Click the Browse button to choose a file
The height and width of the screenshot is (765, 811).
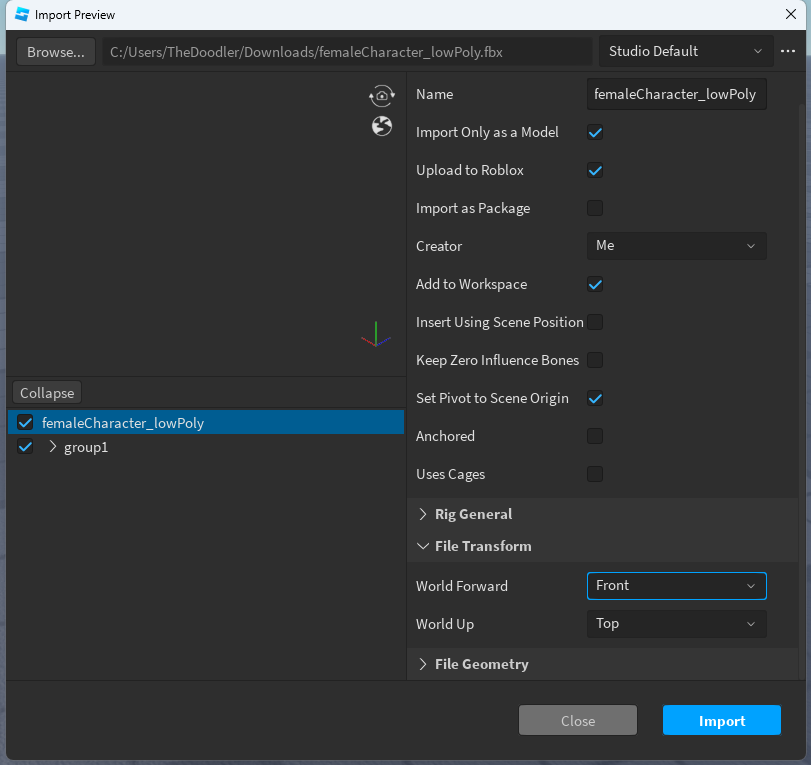[55, 51]
